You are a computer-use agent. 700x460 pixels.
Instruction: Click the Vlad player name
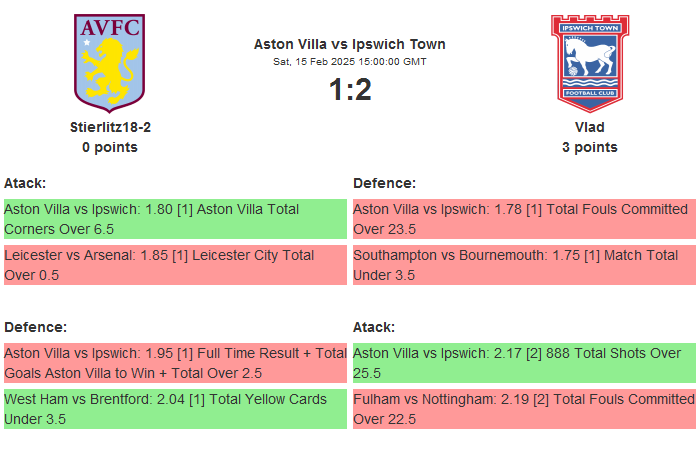click(589, 127)
